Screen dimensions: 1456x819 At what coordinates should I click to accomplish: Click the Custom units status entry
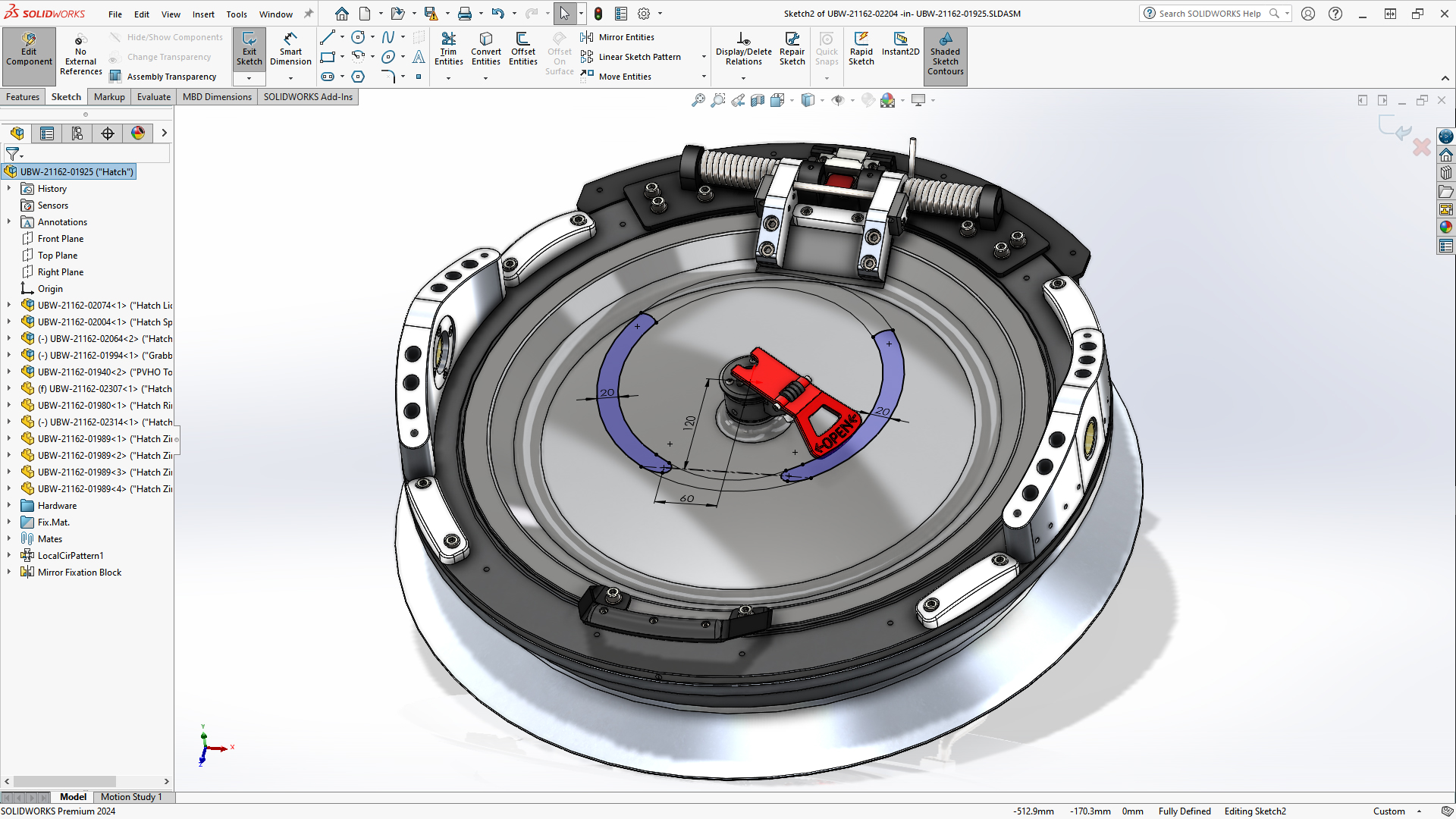coord(1389,811)
